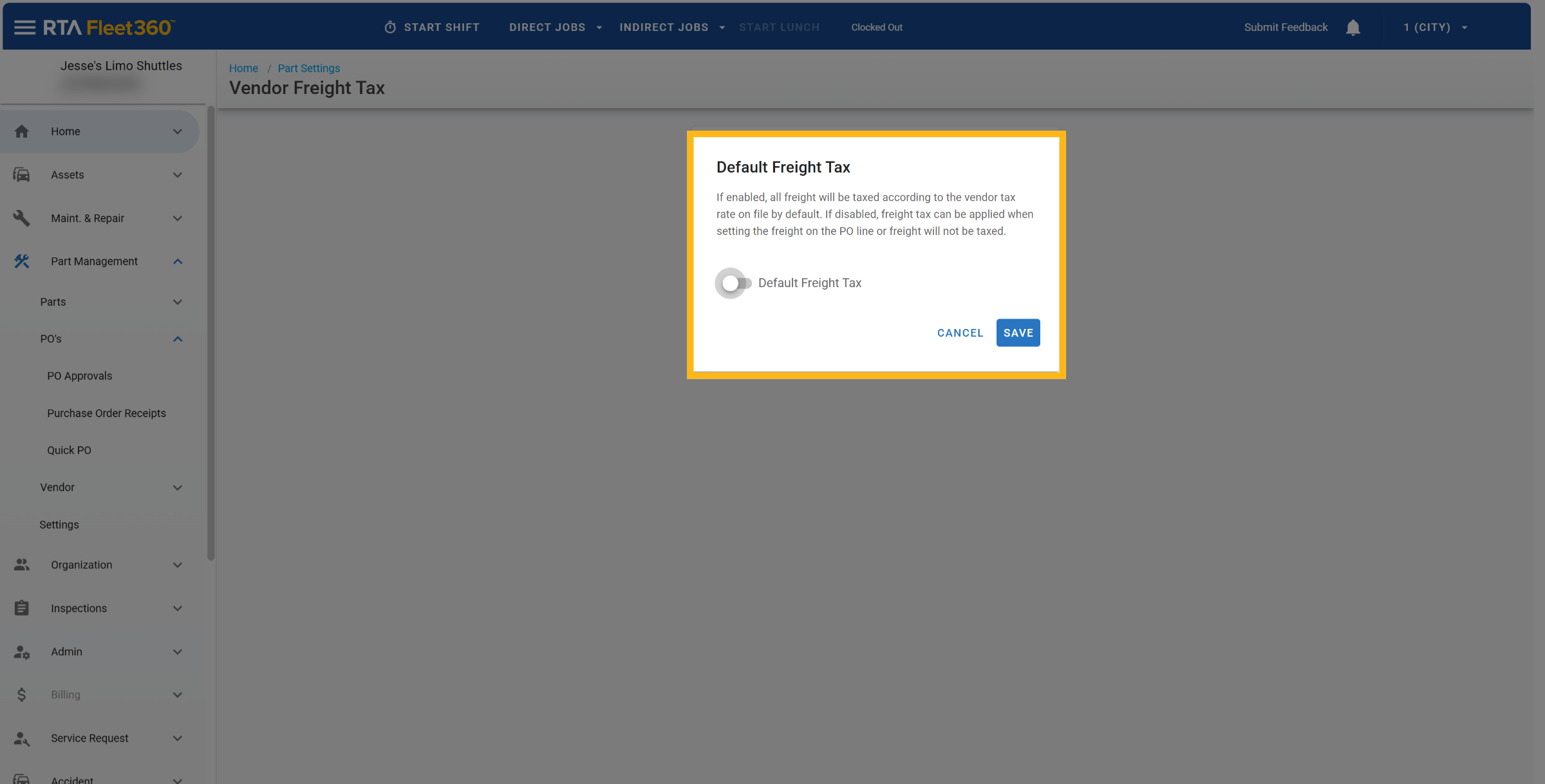
Task: Open the 1 (CITY) facility dropdown
Action: coord(1435,27)
